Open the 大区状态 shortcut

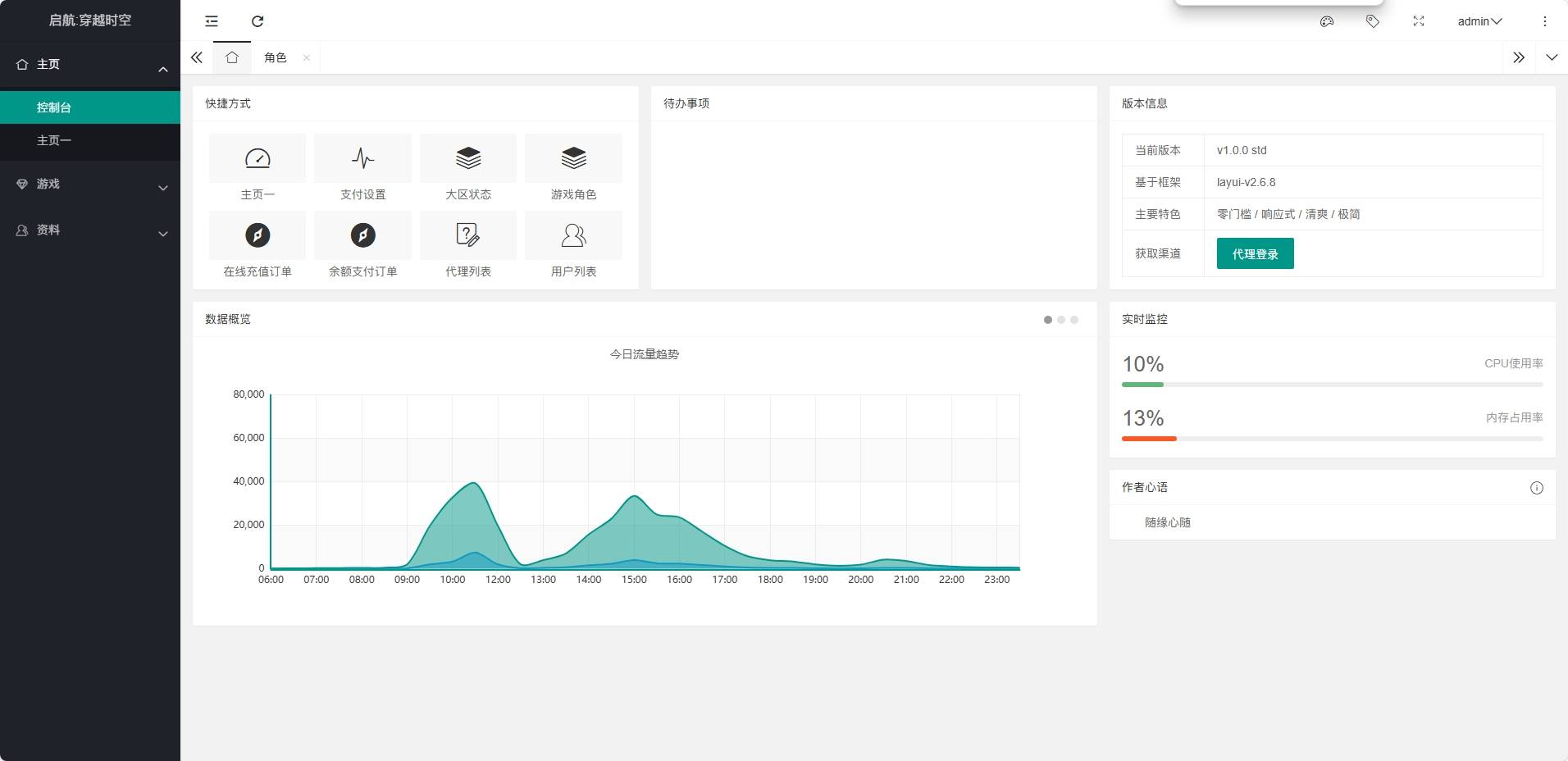(x=468, y=168)
